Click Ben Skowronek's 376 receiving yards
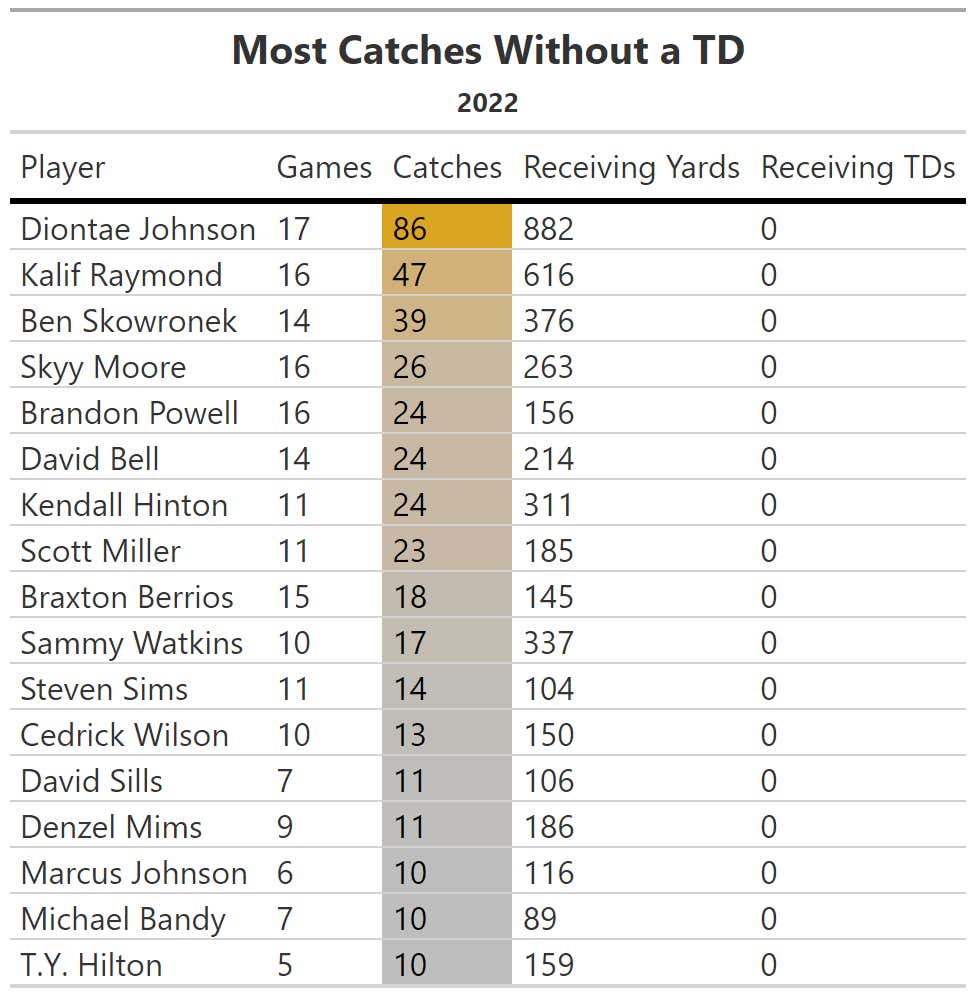976x996 pixels. (x=549, y=321)
